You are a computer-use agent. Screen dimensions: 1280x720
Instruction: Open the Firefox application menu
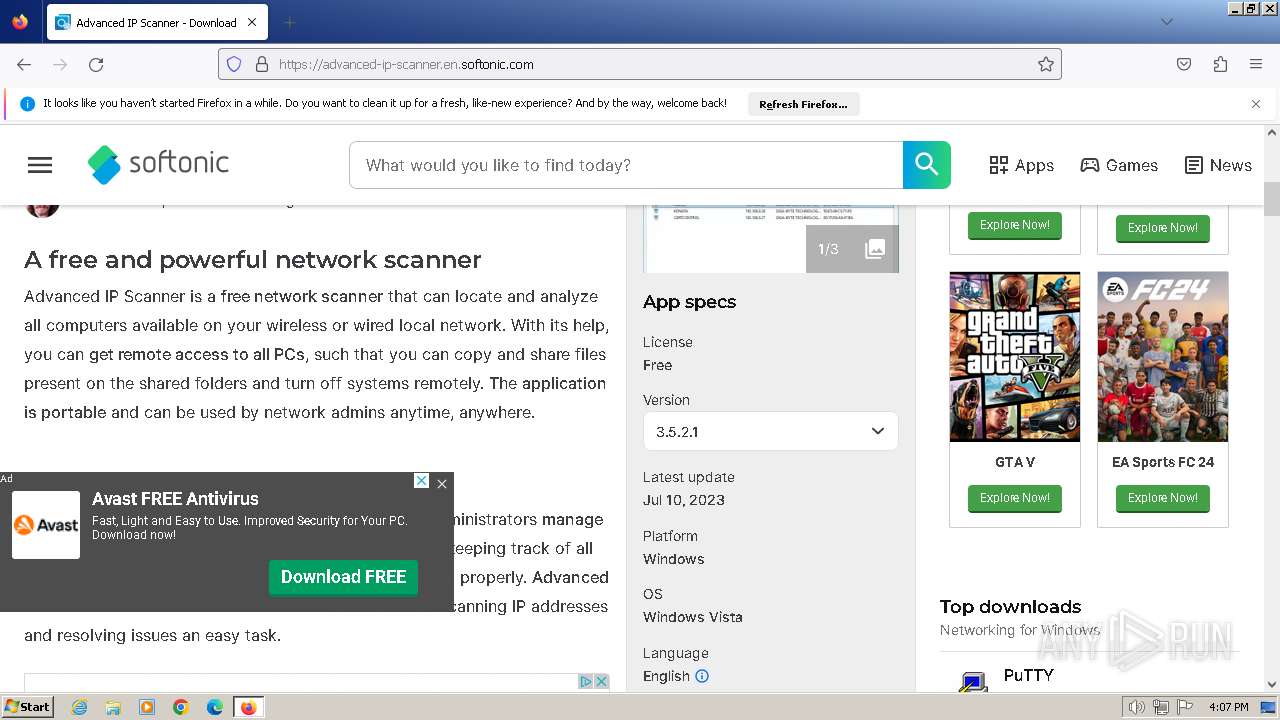(x=1256, y=64)
